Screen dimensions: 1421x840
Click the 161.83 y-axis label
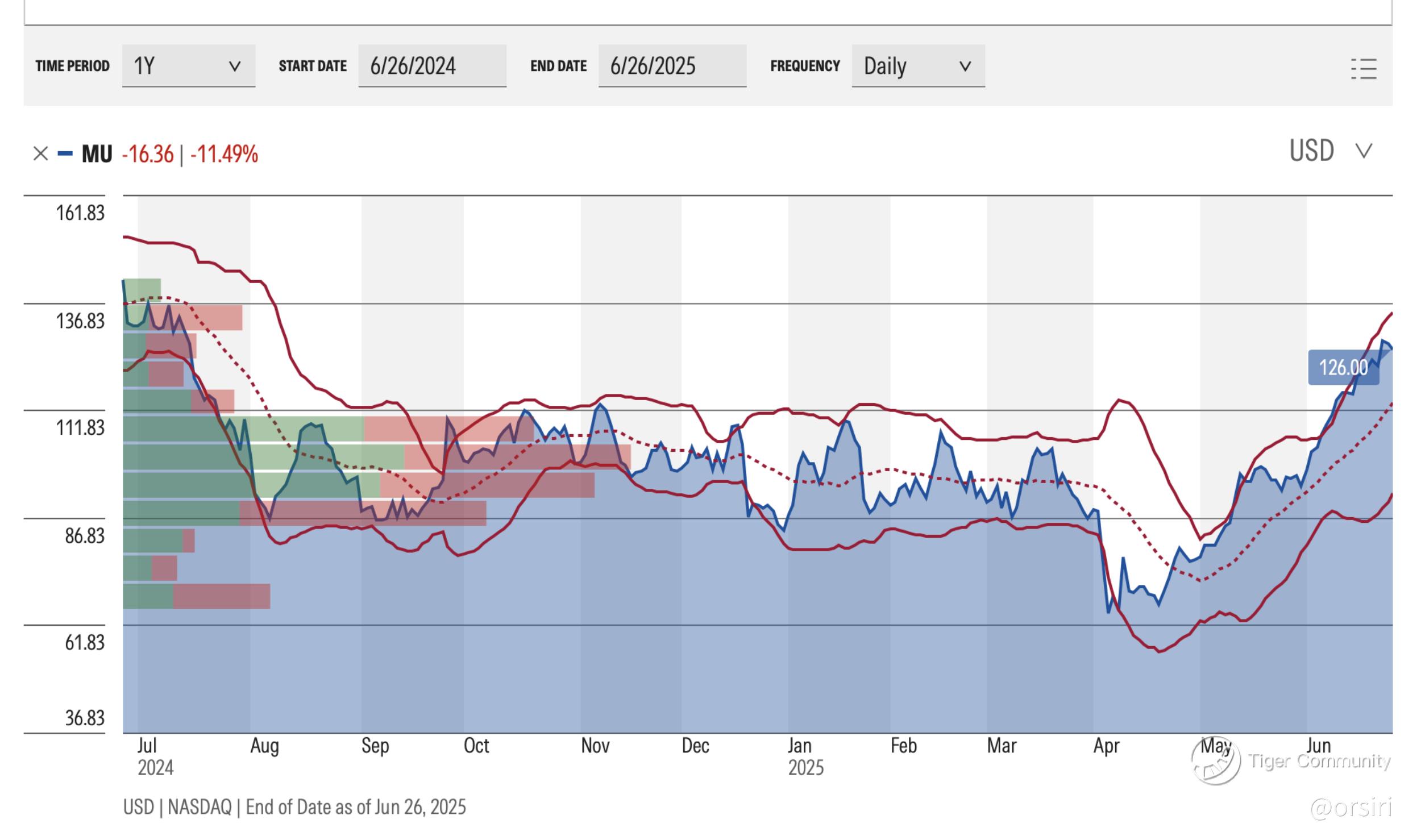click(x=80, y=213)
